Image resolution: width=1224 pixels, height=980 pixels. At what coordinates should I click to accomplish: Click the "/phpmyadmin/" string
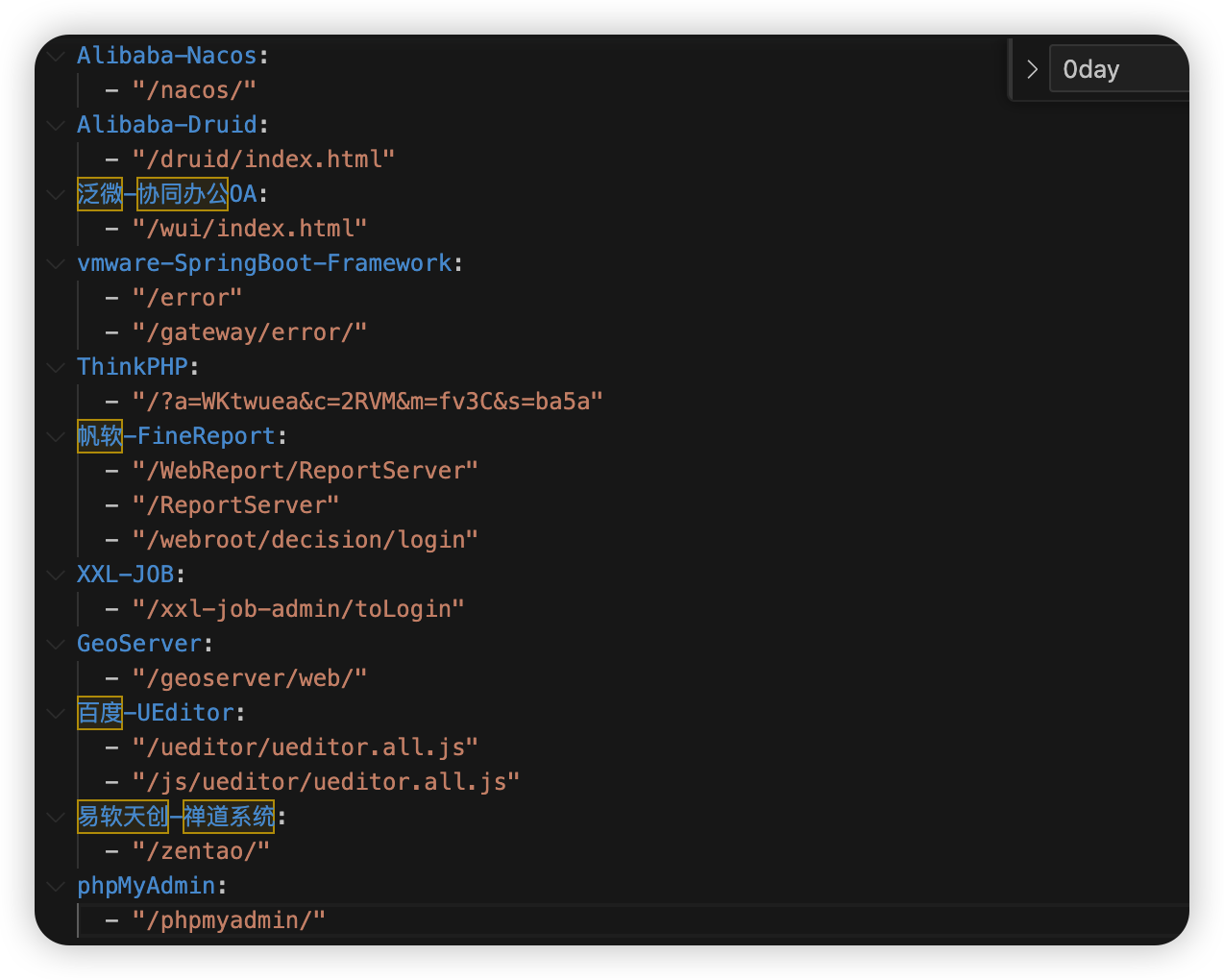230,920
